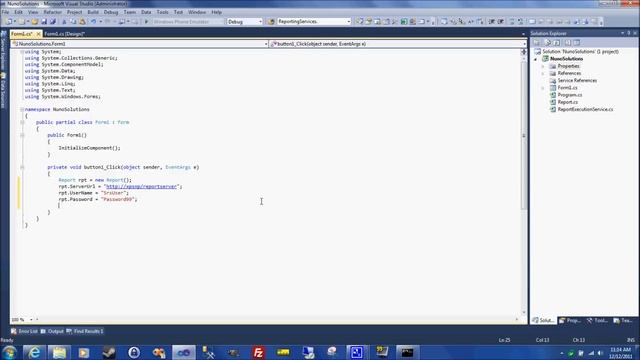Click the Windows Start button
The height and width of the screenshot is (360, 640).
click(9, 353)
